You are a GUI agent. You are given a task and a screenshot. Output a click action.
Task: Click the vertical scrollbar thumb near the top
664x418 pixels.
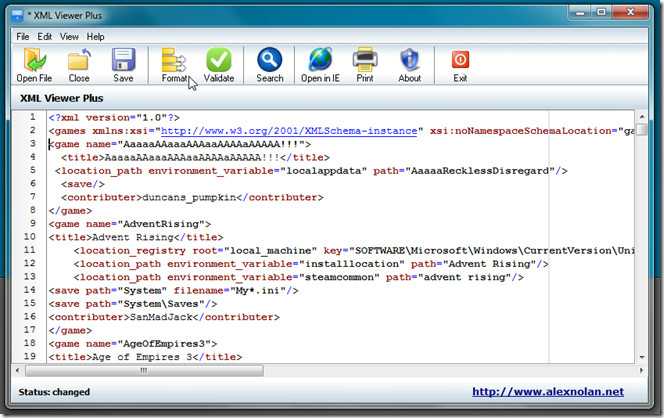pos(642,129)
